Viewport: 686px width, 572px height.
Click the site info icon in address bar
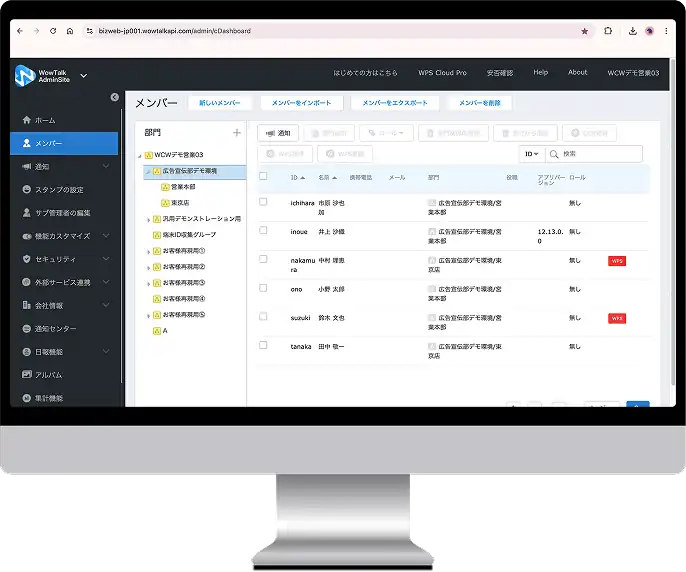(x=89, y=31)
